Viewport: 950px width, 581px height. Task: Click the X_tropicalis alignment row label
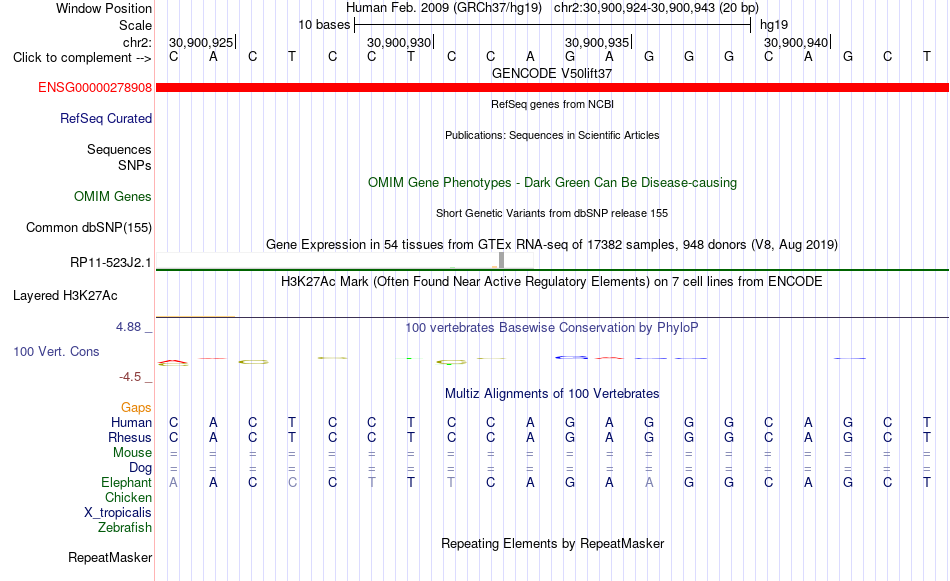click(118, 513)
